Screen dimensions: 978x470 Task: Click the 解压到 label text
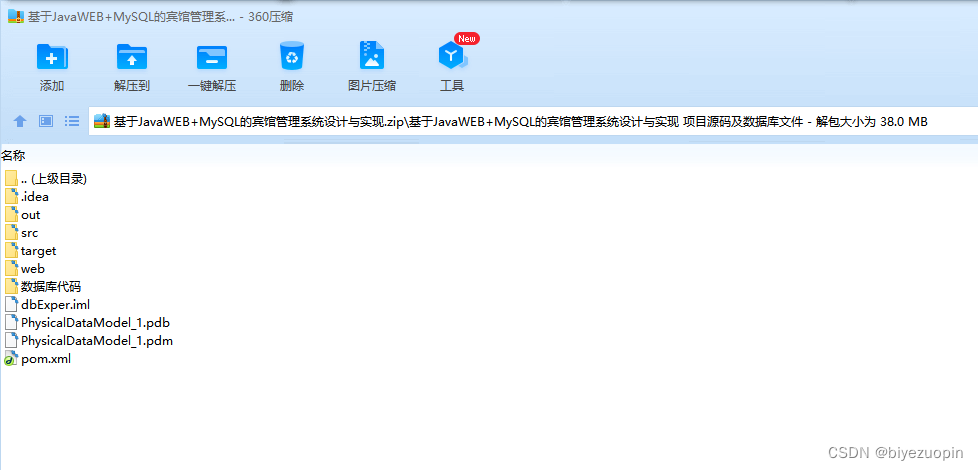132,86
